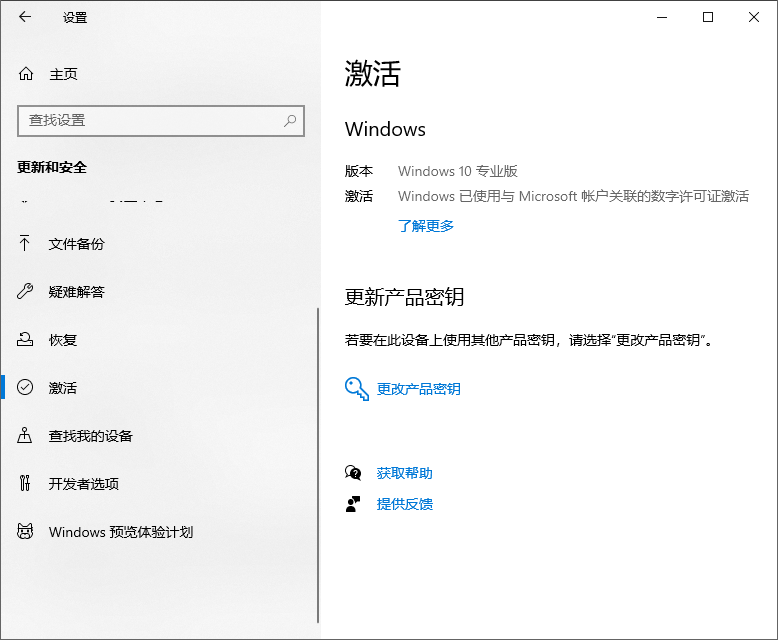The image size is (778, 640).
Task: Click the 文件备份 upload arrow icon
Action: coord(24,243)
